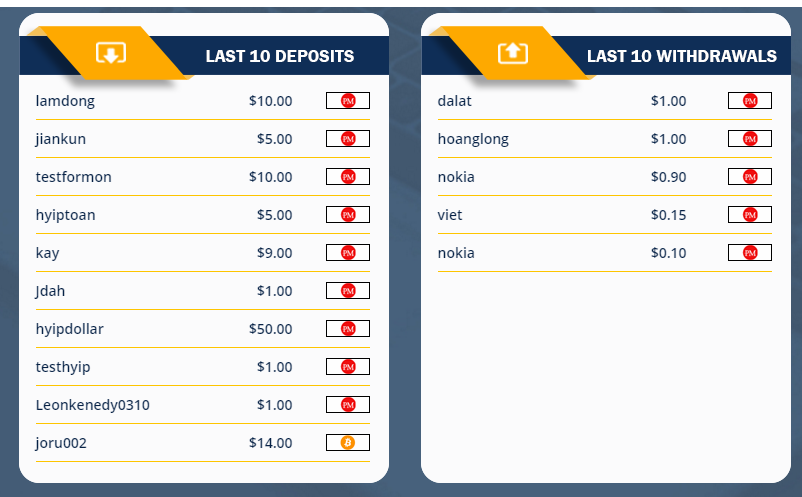This screenshot has width=802, height=497.
Task: Click the $50.00 deposit amount
Action: click(270, 329)
